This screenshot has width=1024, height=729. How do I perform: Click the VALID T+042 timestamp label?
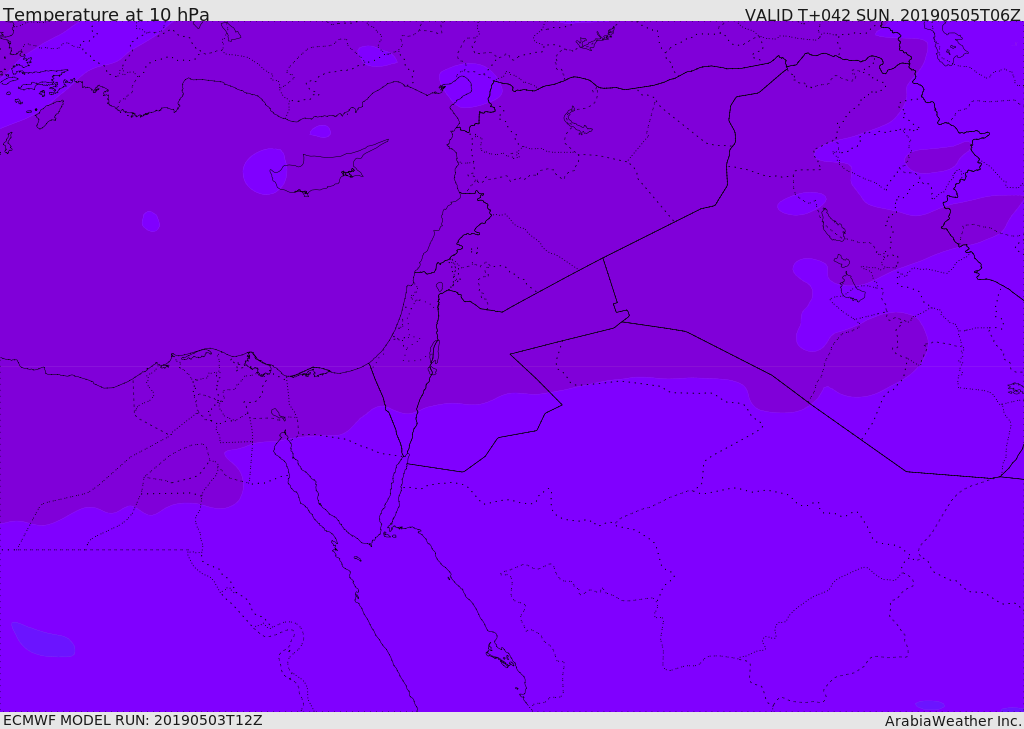pyautogui.click(x=882, y=14)
